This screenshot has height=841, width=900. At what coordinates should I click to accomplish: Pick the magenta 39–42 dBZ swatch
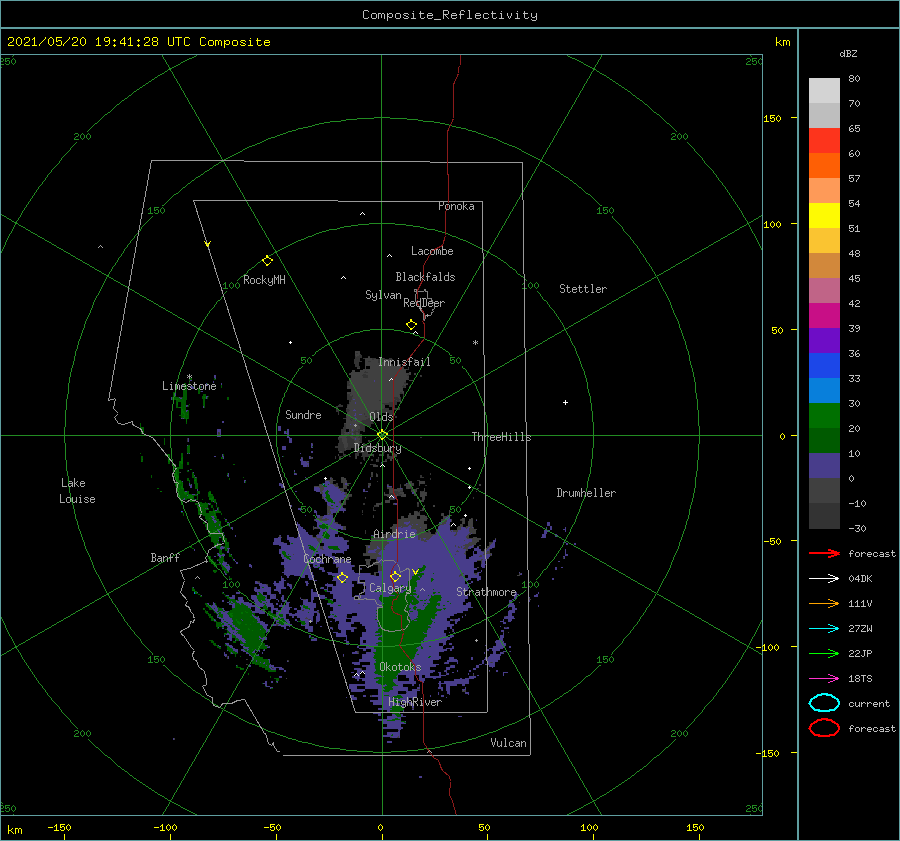824,316
